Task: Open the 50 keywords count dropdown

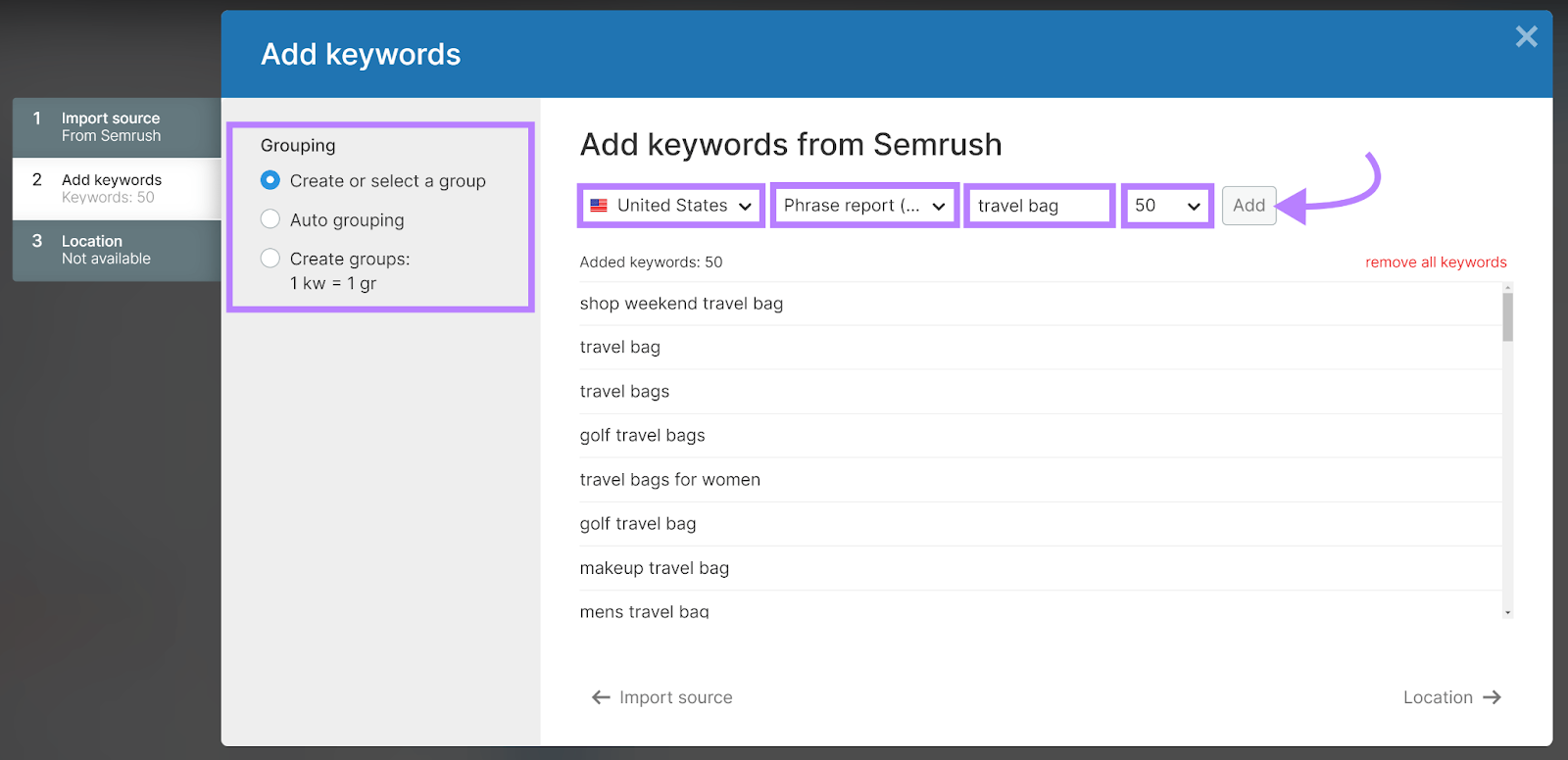Action: point(1168,206)
